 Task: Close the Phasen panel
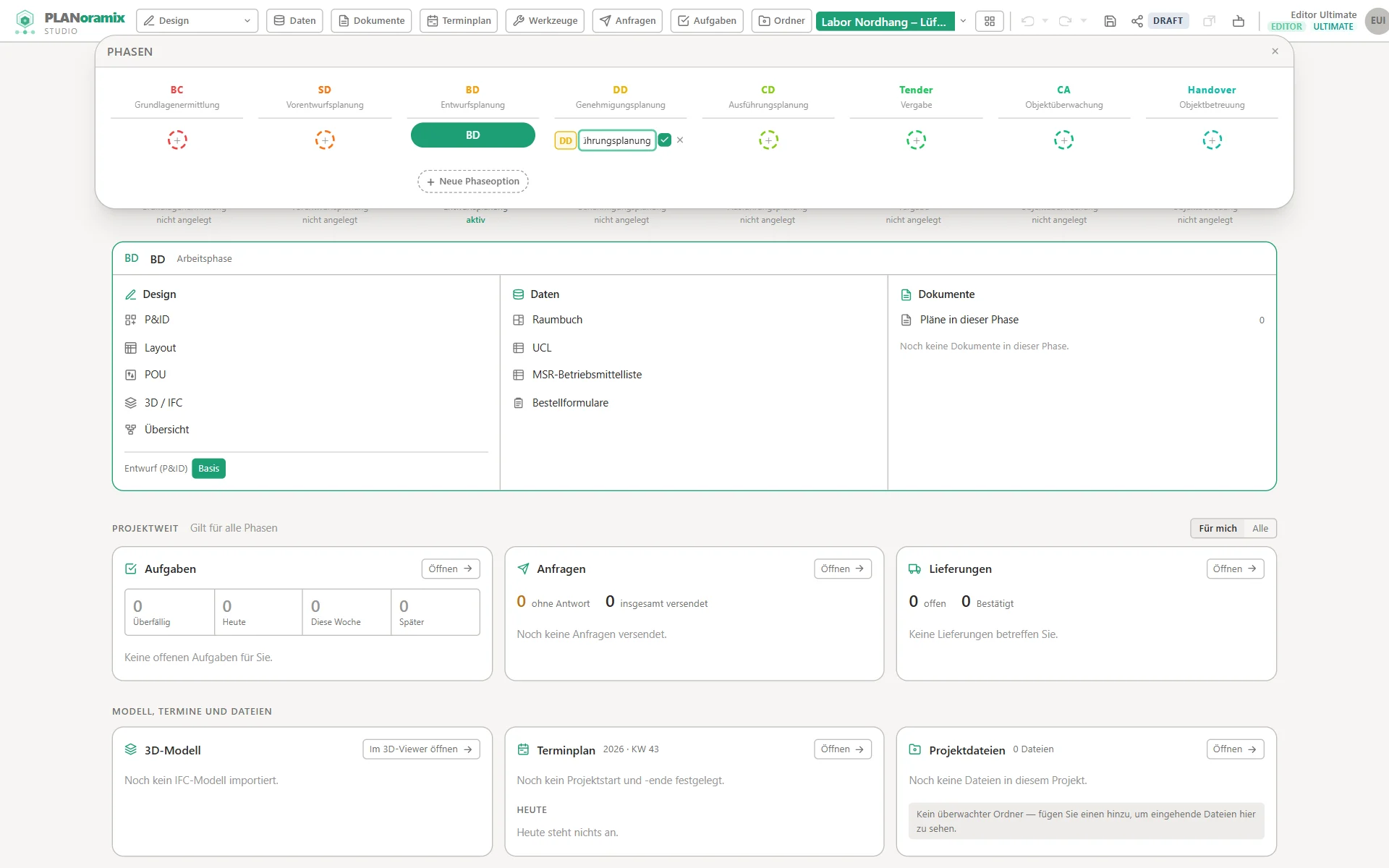(x=1275, y=51)
